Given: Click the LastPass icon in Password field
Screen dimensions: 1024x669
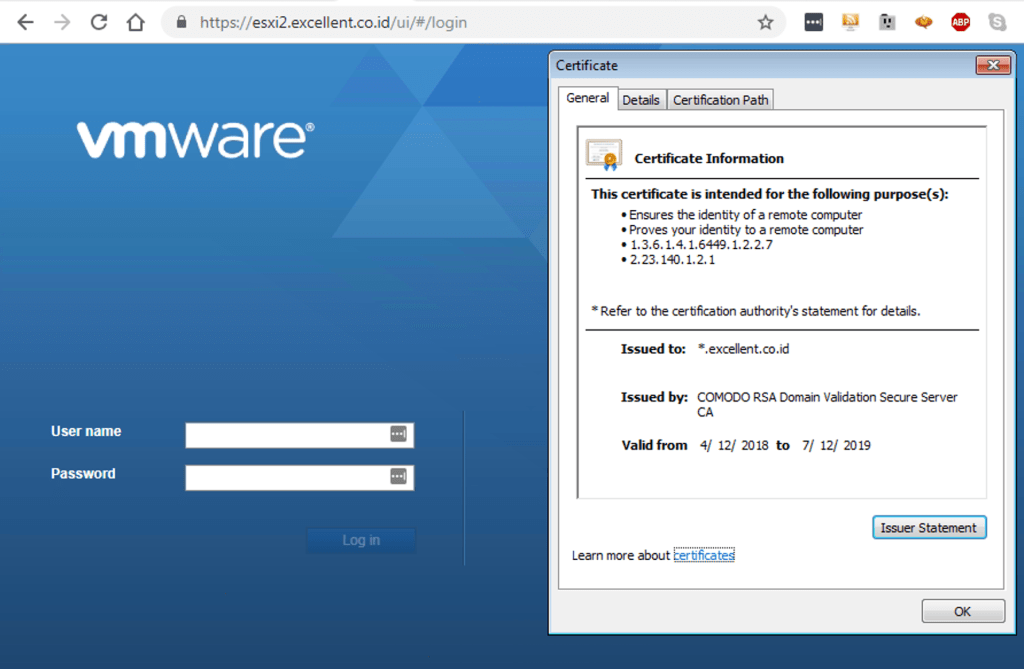Looking at the screenshot, I should [398, 477].
